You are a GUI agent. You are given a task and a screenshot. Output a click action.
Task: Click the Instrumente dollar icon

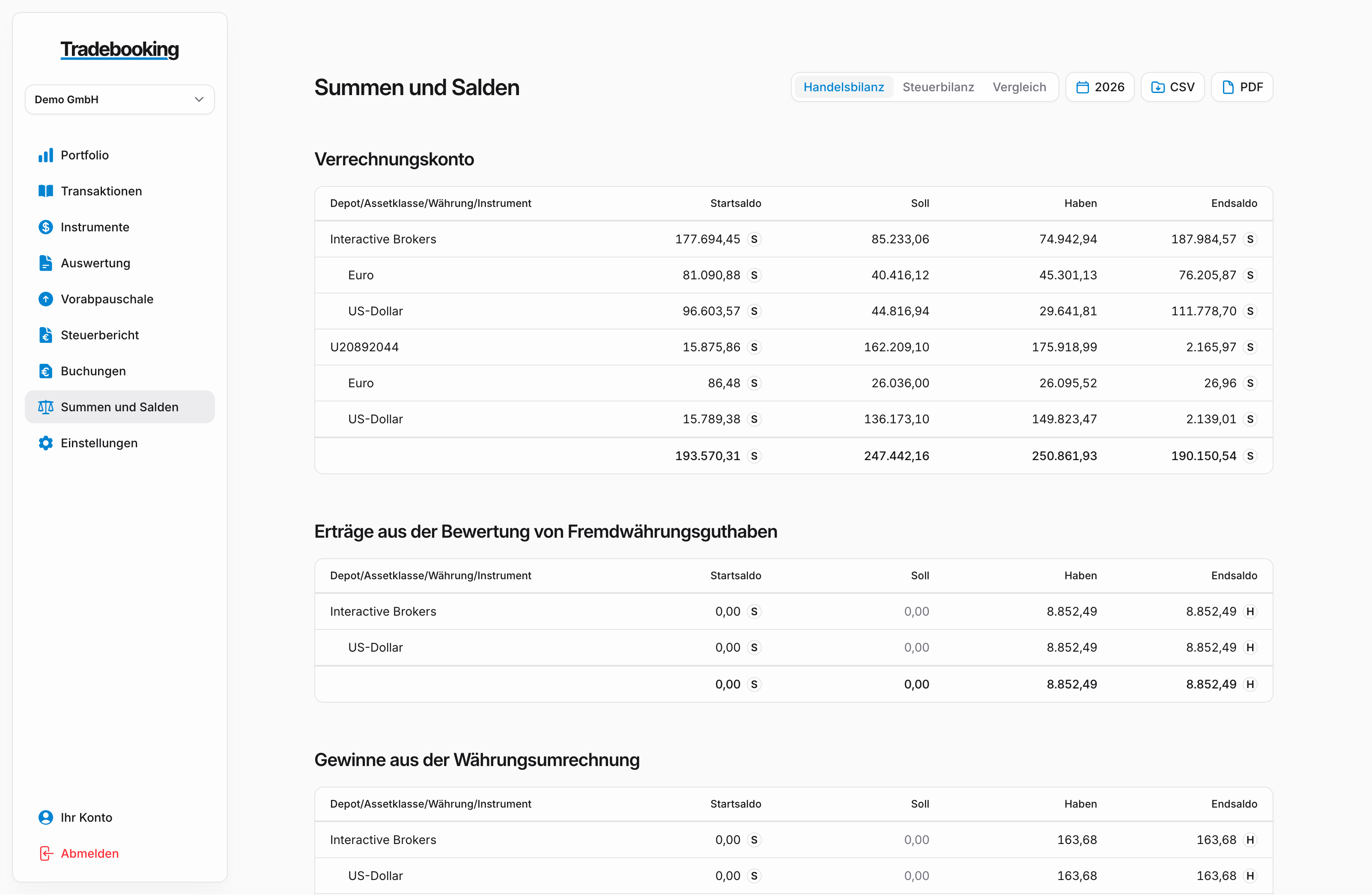point(45,227)
